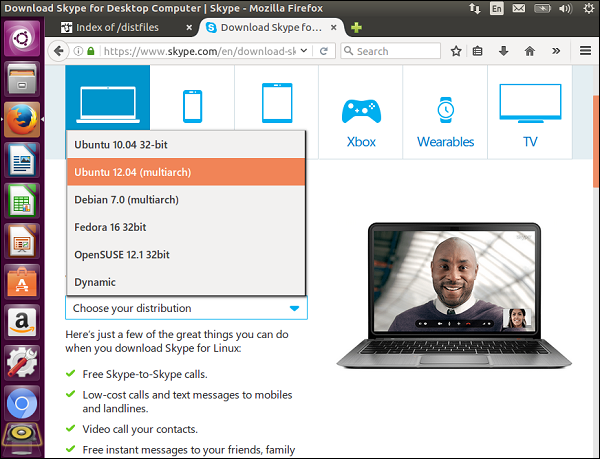Image resolution: width=600 pixels, height=459 pixels.
Task: Select the Mobile phone device tile
Action: point(192,98)
